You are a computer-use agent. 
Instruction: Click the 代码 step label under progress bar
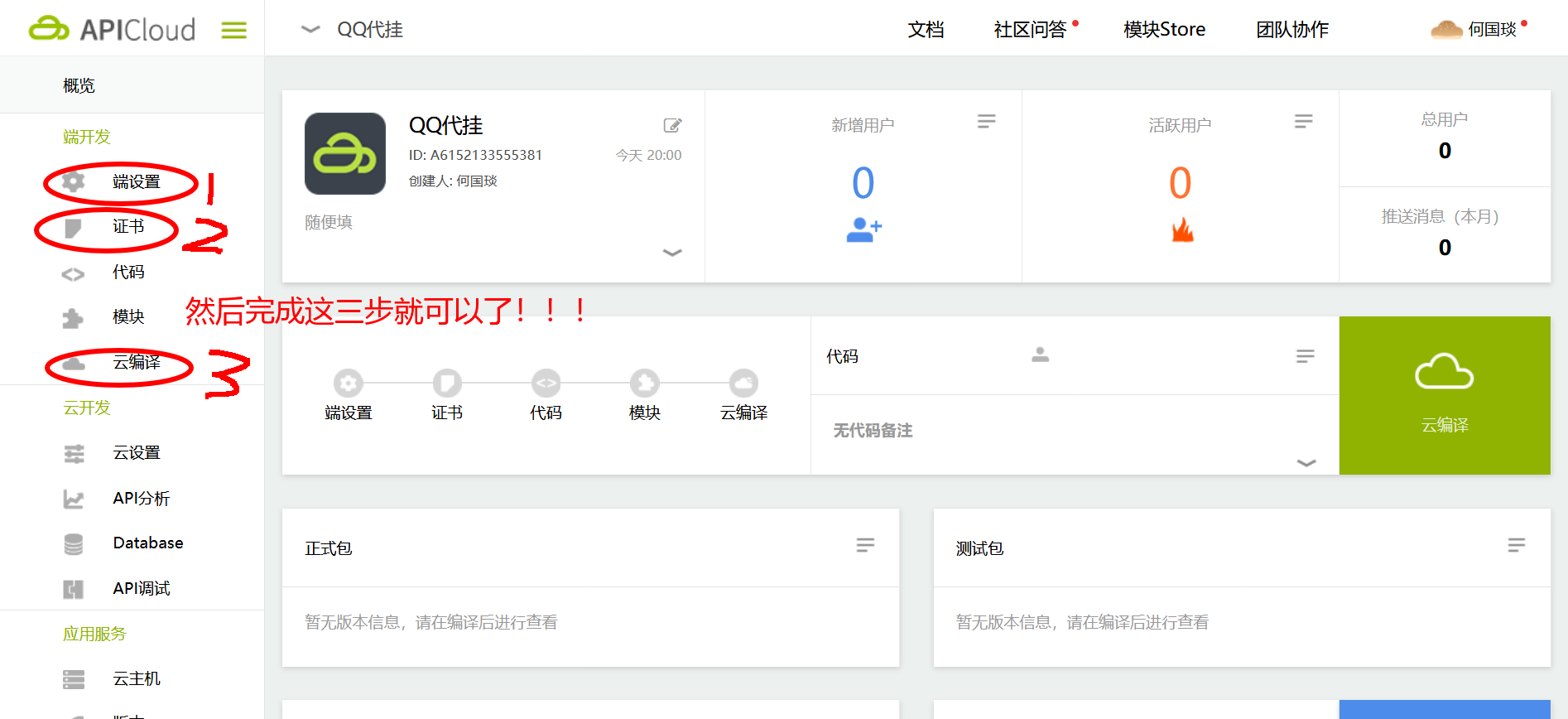pos(546,413)
